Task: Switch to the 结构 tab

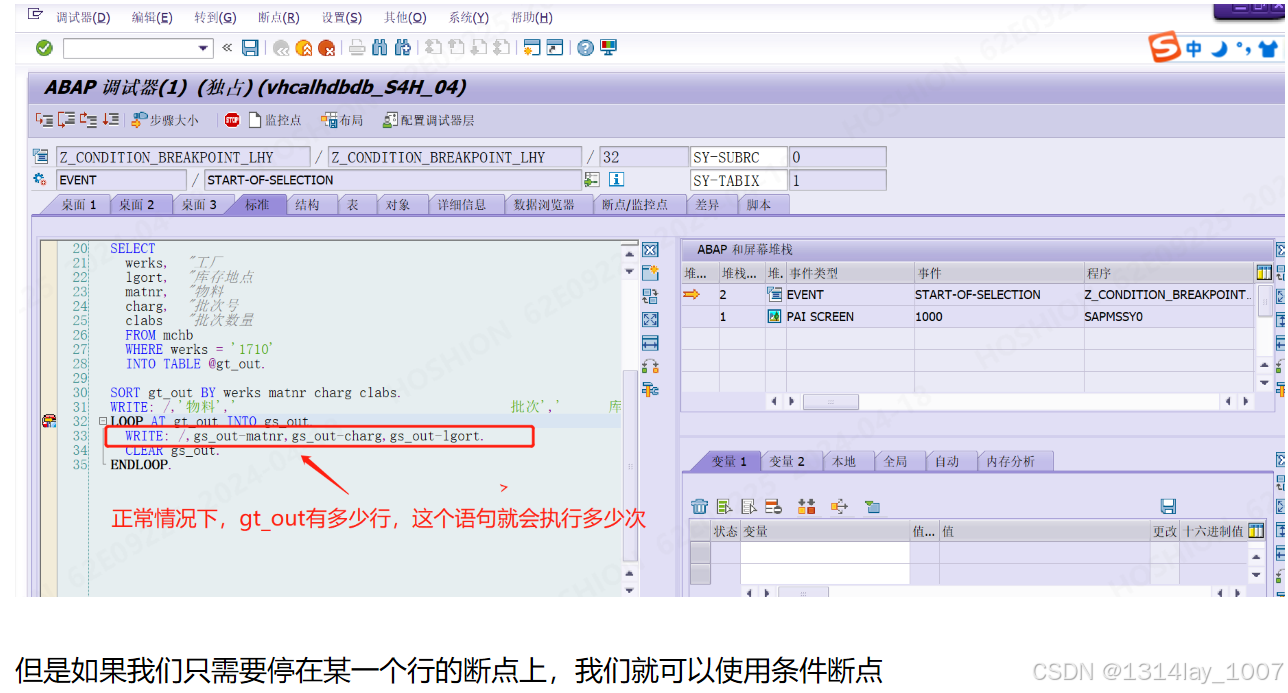Action: (308, 205)
